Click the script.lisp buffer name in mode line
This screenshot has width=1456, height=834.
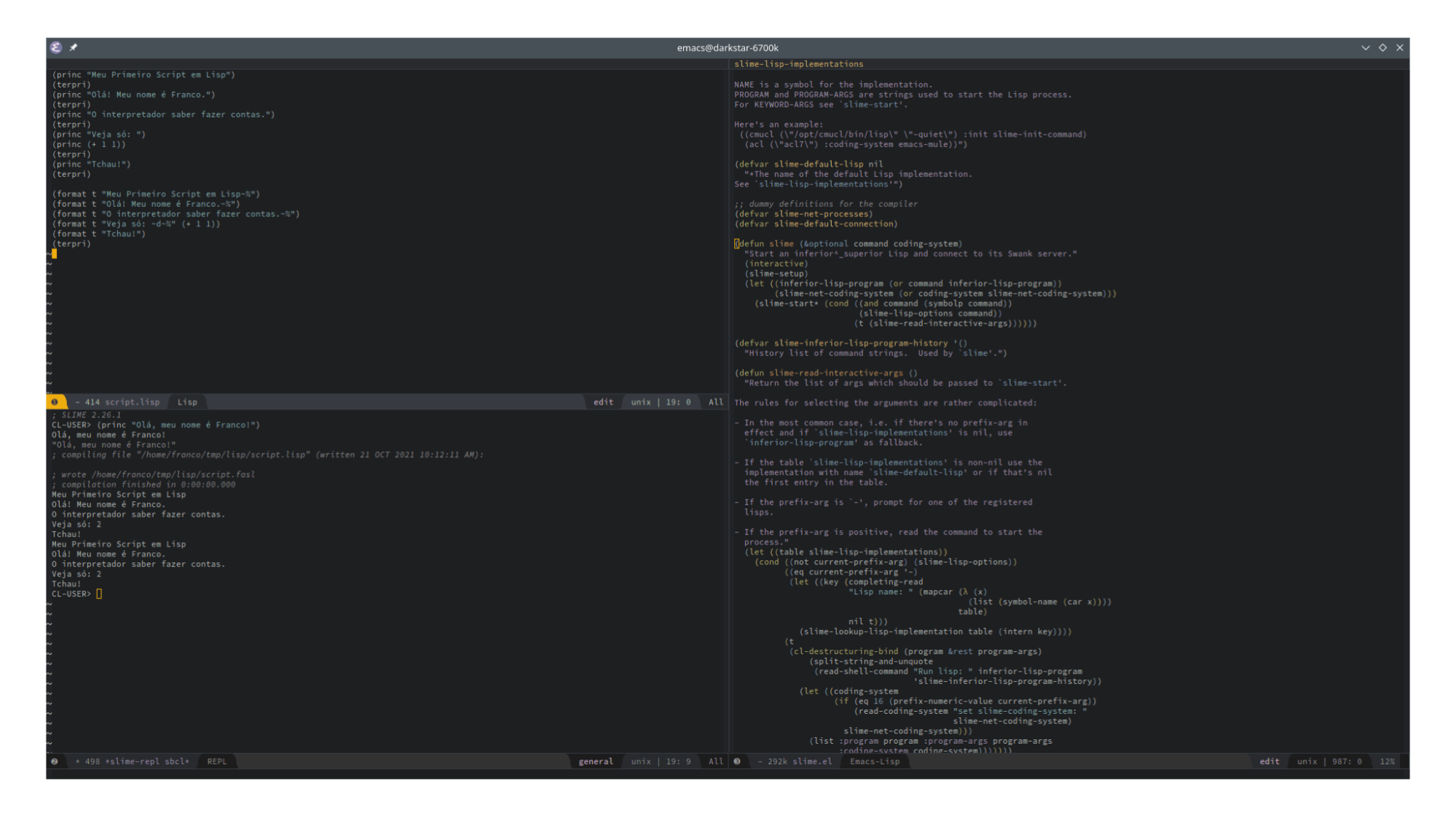pos(132,402)
